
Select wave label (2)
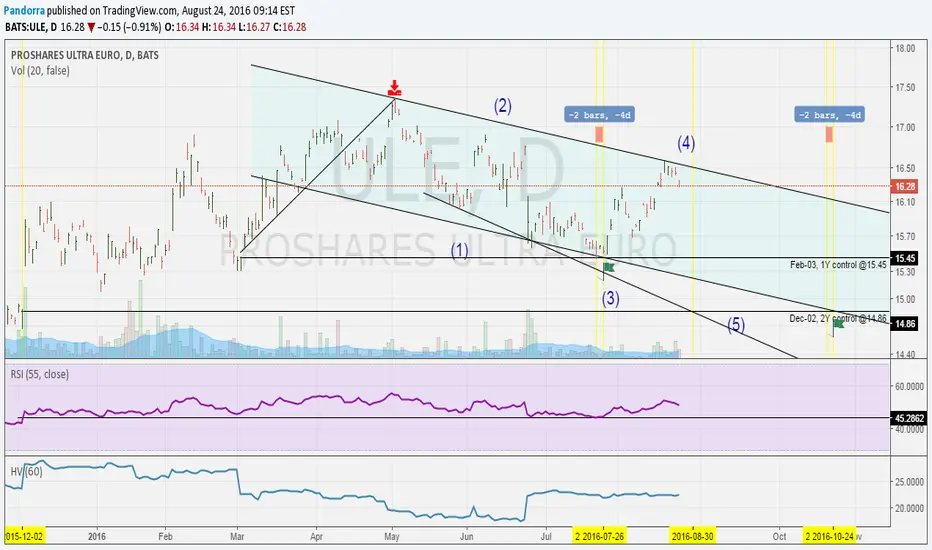point(502,106)
